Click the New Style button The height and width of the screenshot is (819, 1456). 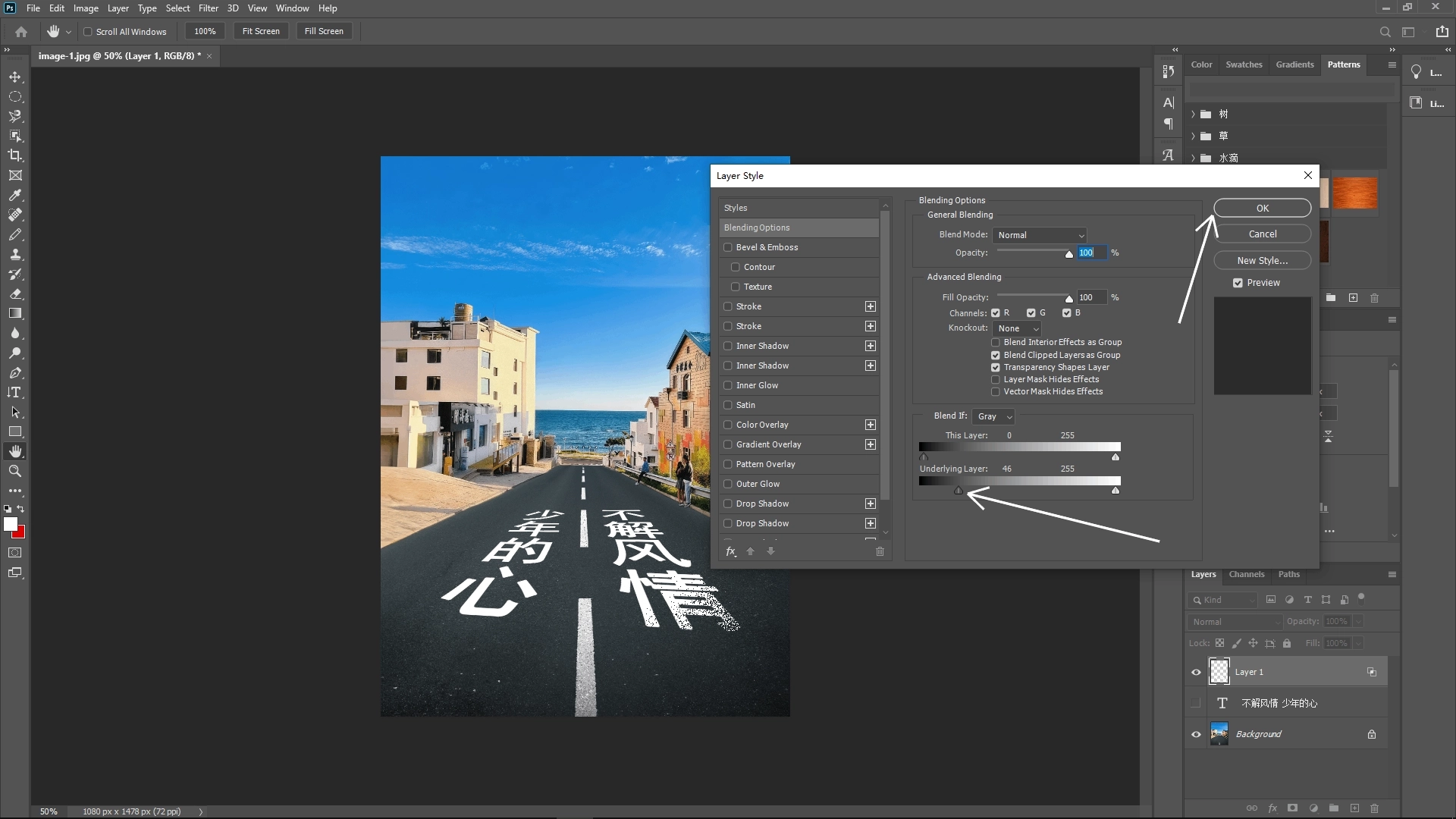point(1261,260)
